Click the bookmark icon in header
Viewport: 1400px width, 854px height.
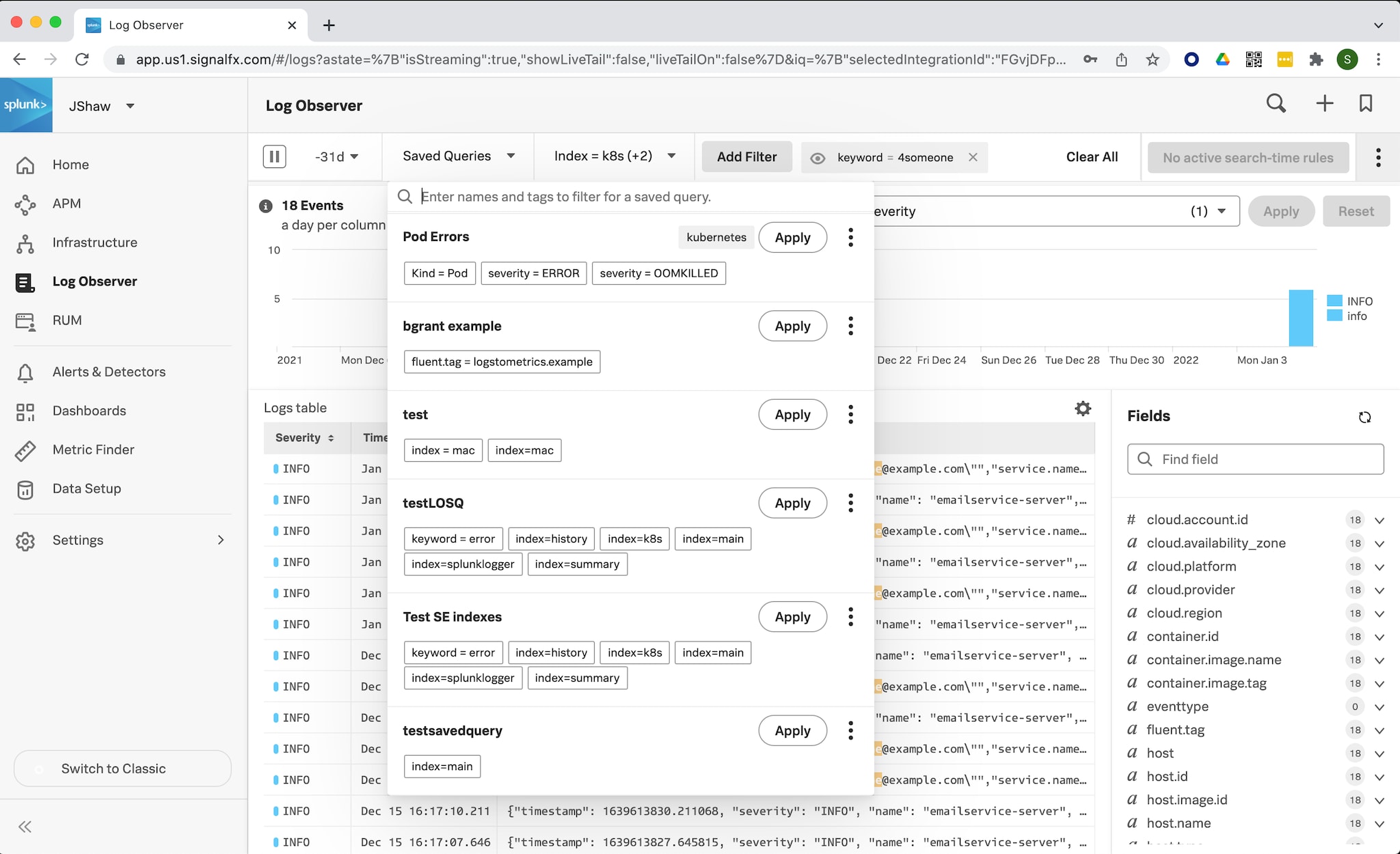[1366, 103]
